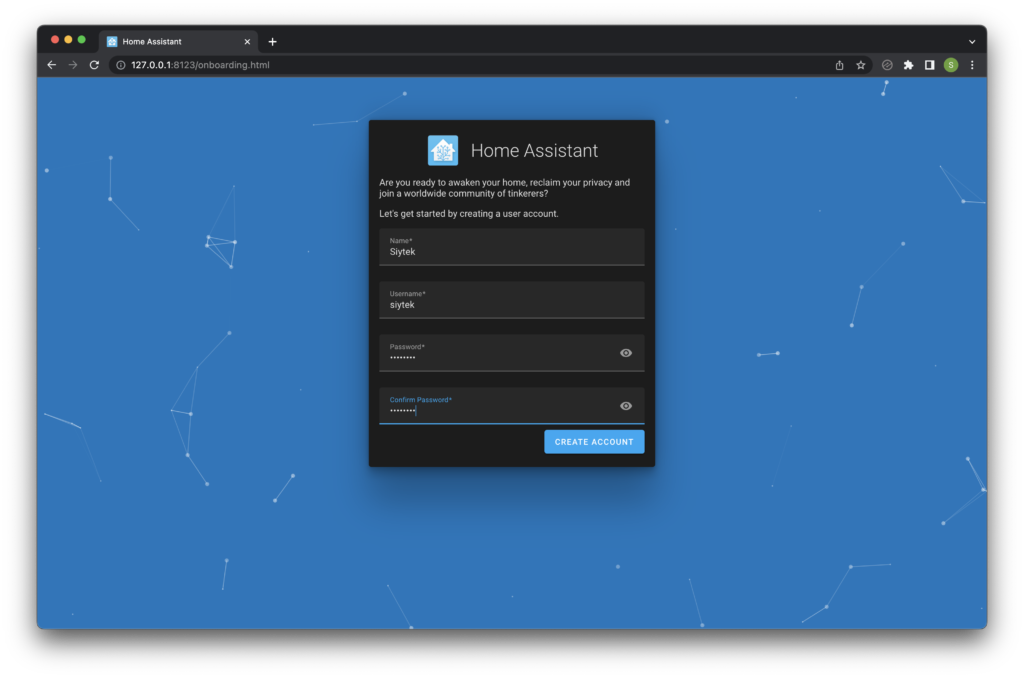Click the address bar URL

point(200,65)
